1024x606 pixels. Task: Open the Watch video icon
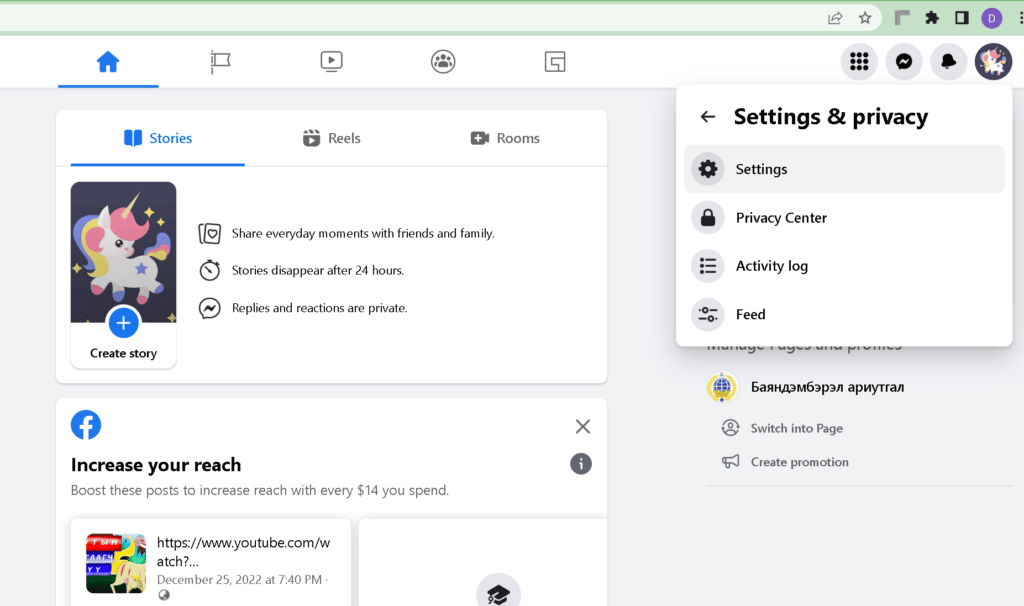click(x=332, y=62)
